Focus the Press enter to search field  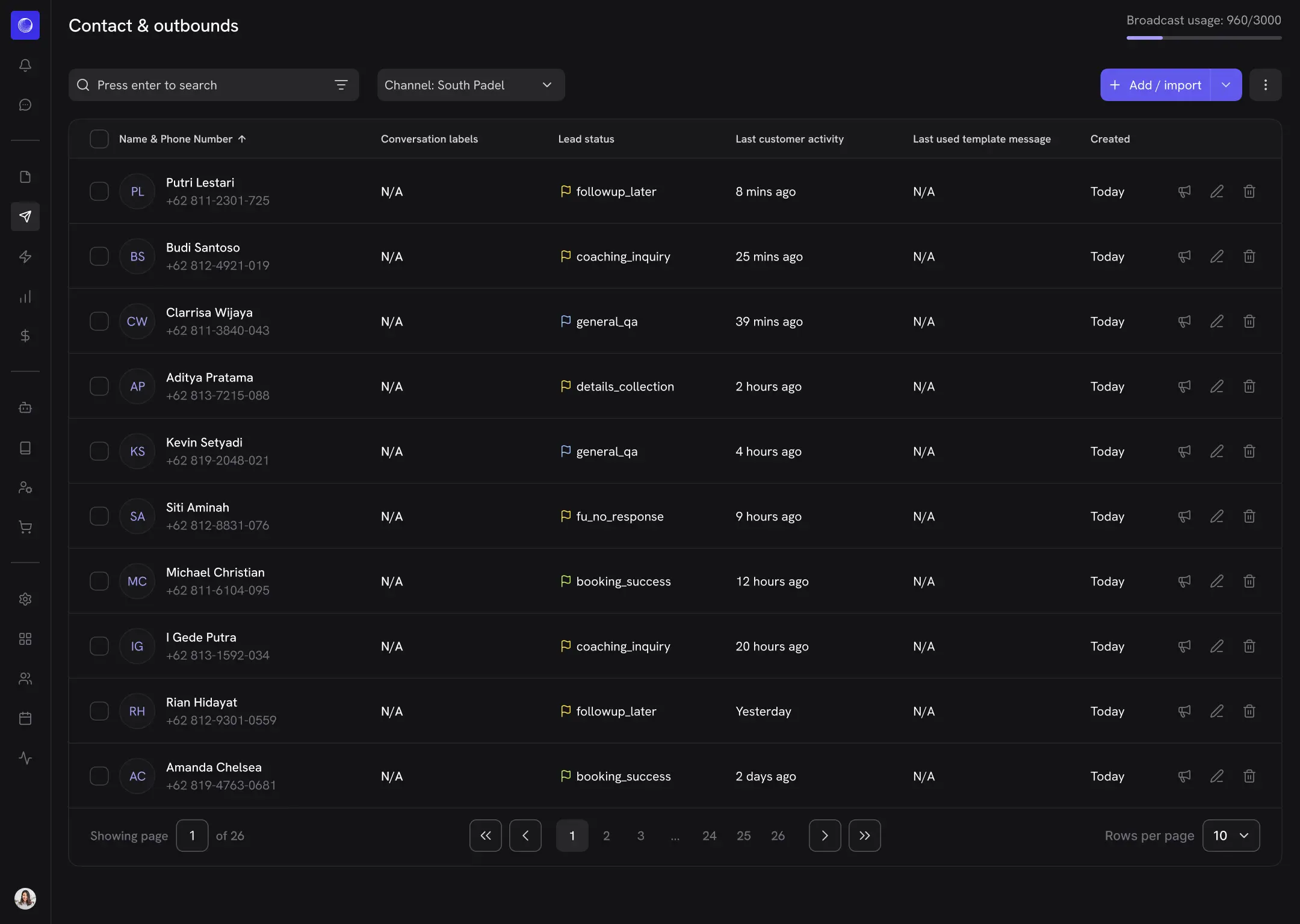214,85
